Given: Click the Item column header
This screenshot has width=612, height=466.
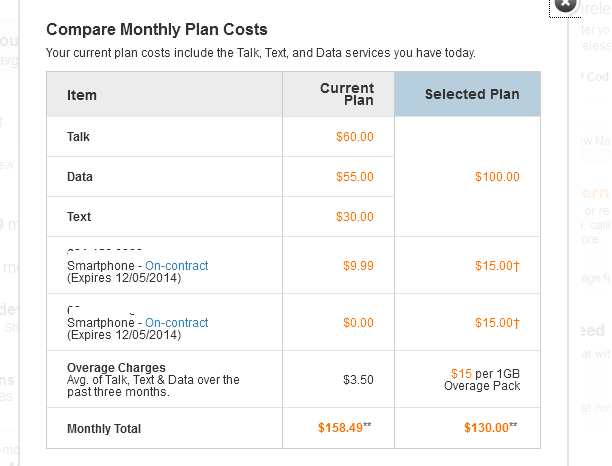Looking at the screenshot, I should click(x=82, y=96).
